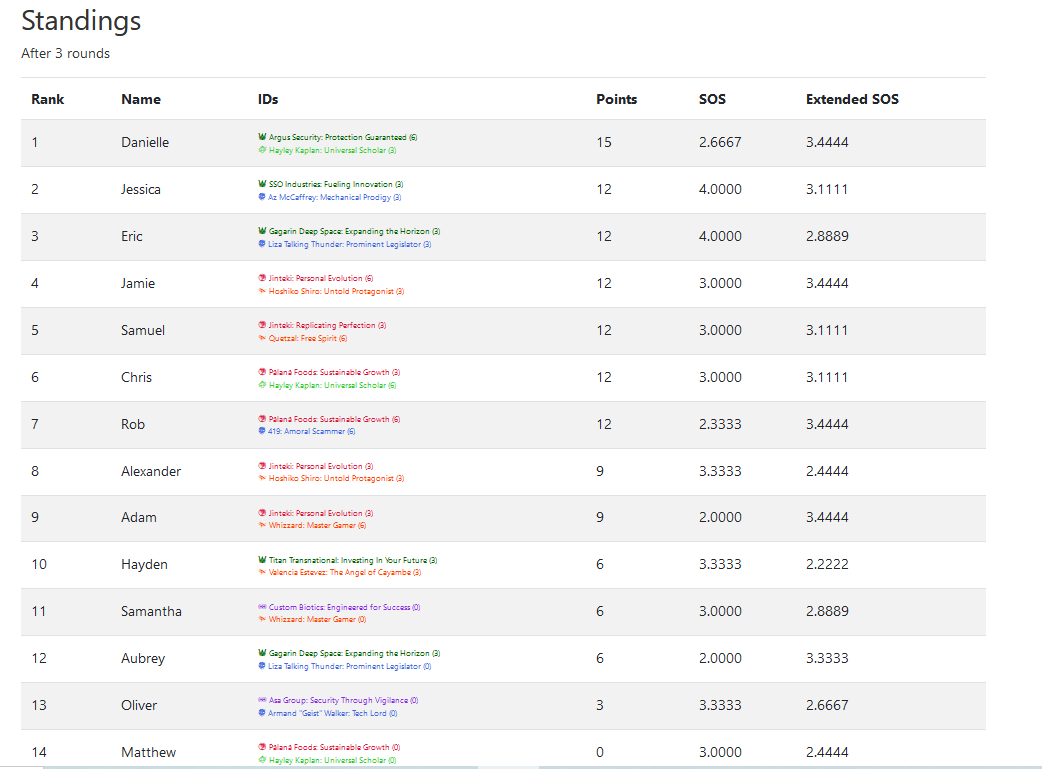Click Danielle's SOS value 2.6667
This screenshot has width=1042, height=769.
pyautogui.click(x=720, y=142)
